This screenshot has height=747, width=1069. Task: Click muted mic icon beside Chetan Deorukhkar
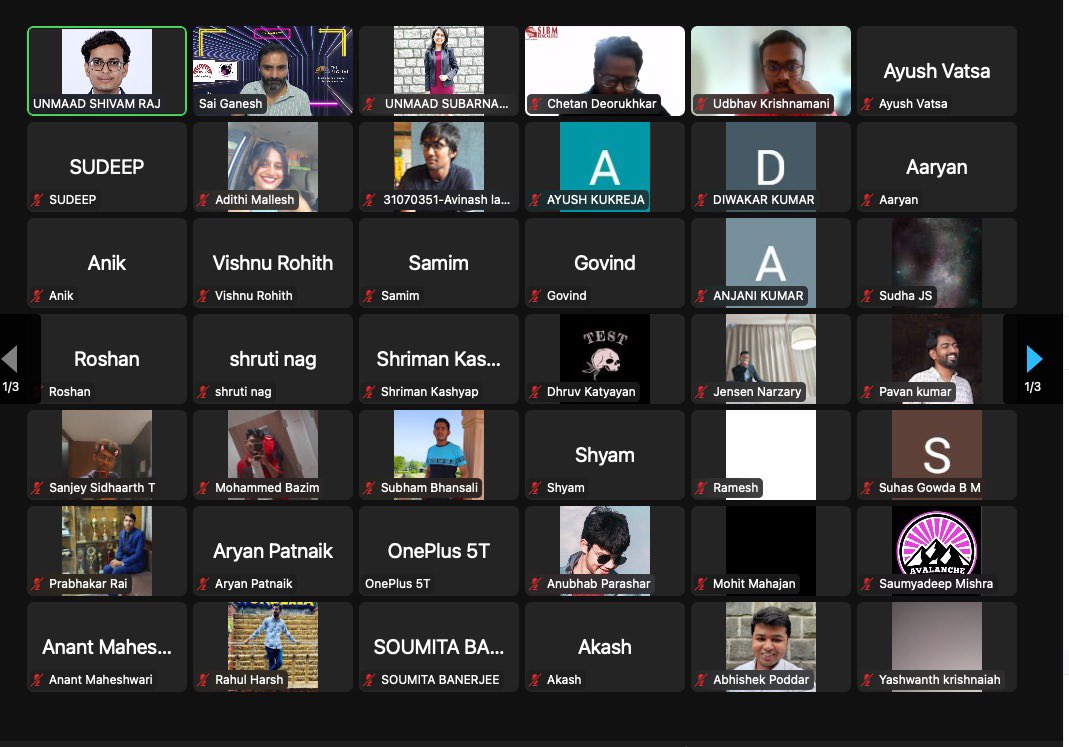pyautogui.click(x=536, y=104)
